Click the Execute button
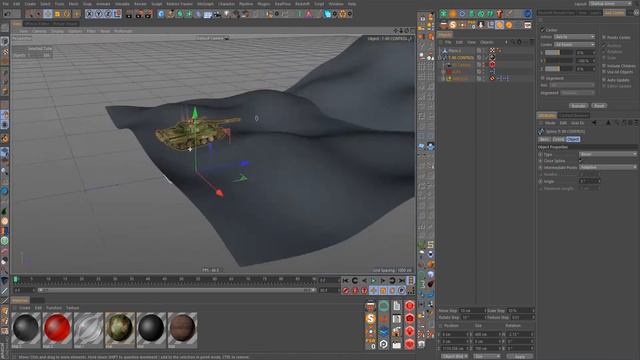 (578, 106)
